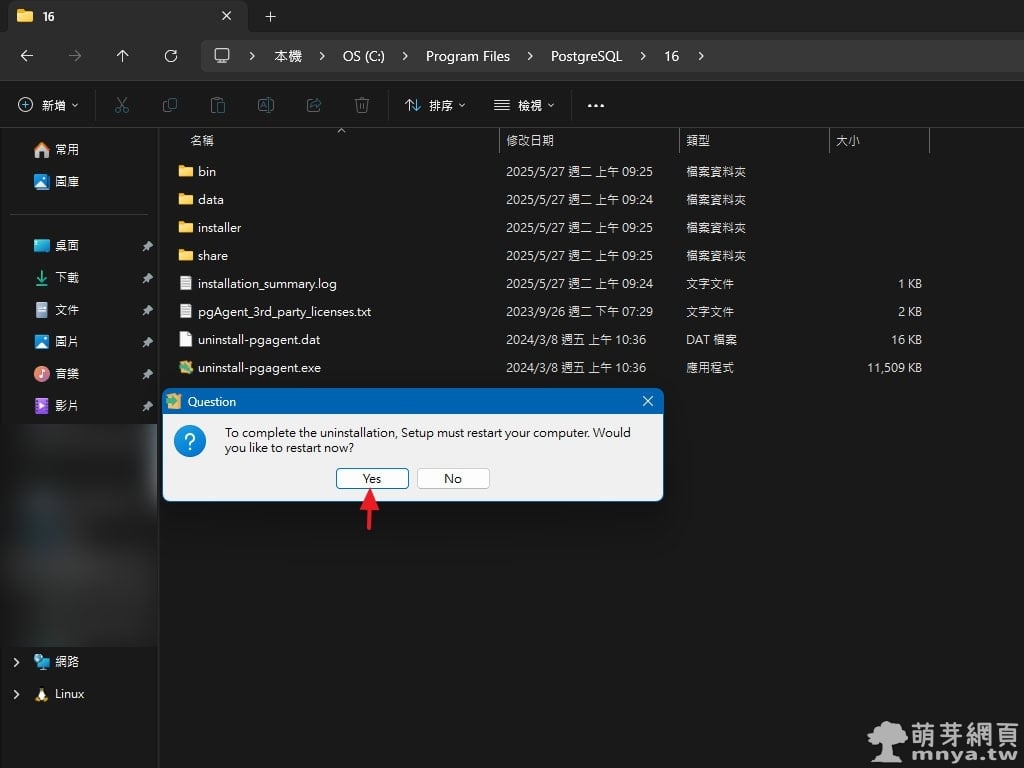The height and width of the screenshot is (768, 1024).
Task: Expand the 網路 tree node
Action: click(16, 662)
